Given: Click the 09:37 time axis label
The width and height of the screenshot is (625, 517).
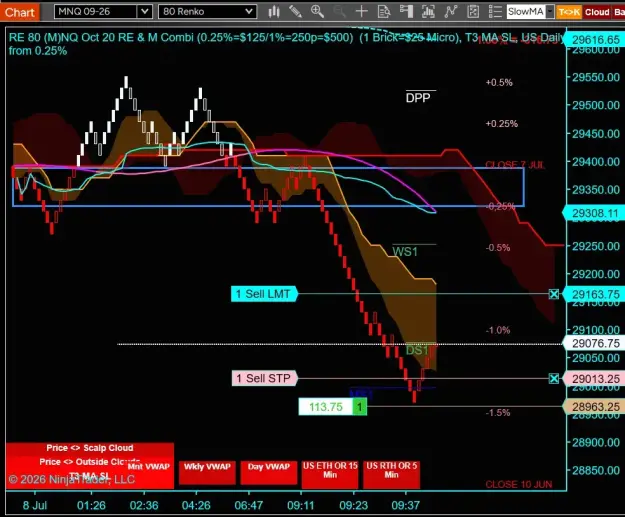Looking at the screenshot, I should coord(405,505).
